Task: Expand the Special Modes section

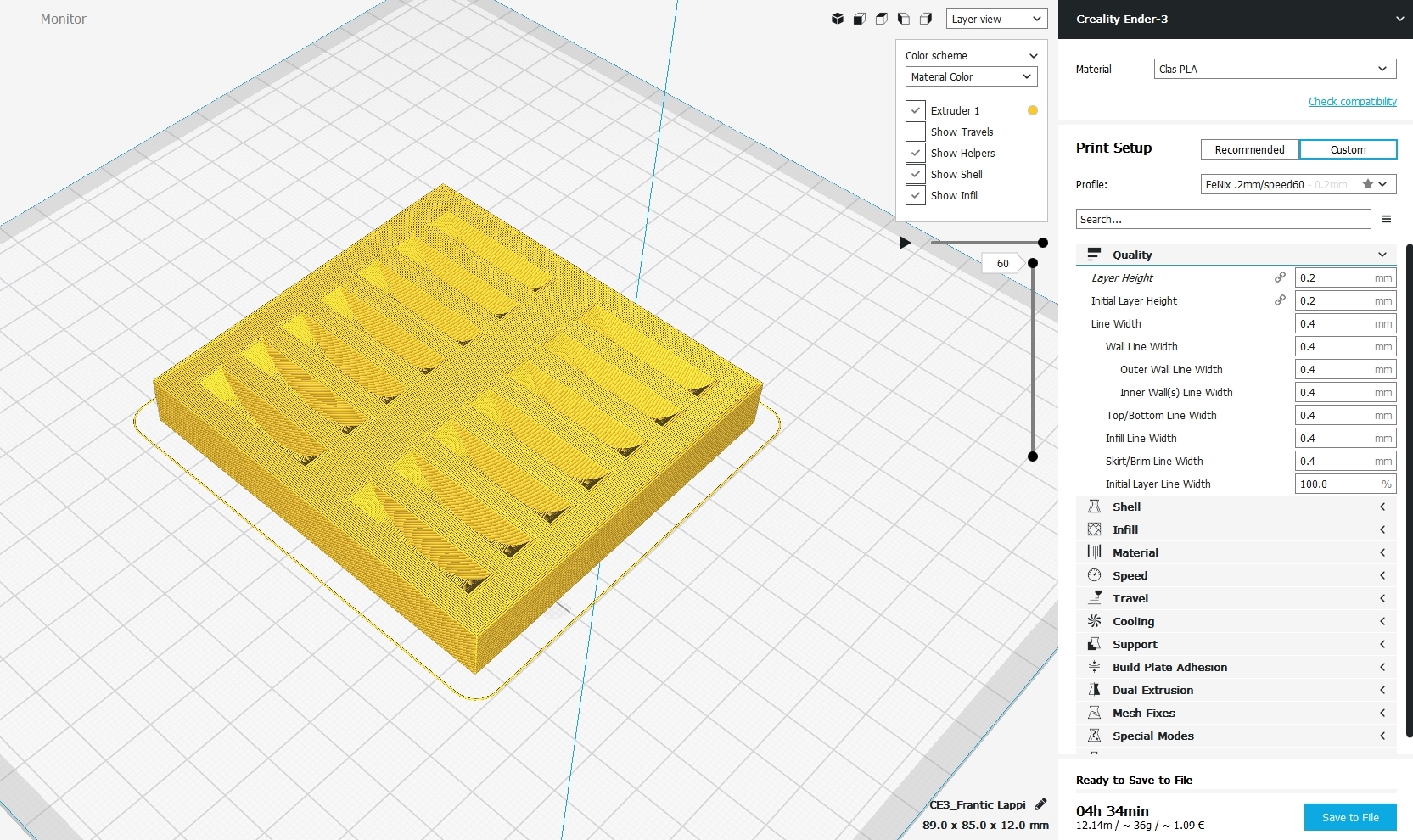Action: (1382, 736)
